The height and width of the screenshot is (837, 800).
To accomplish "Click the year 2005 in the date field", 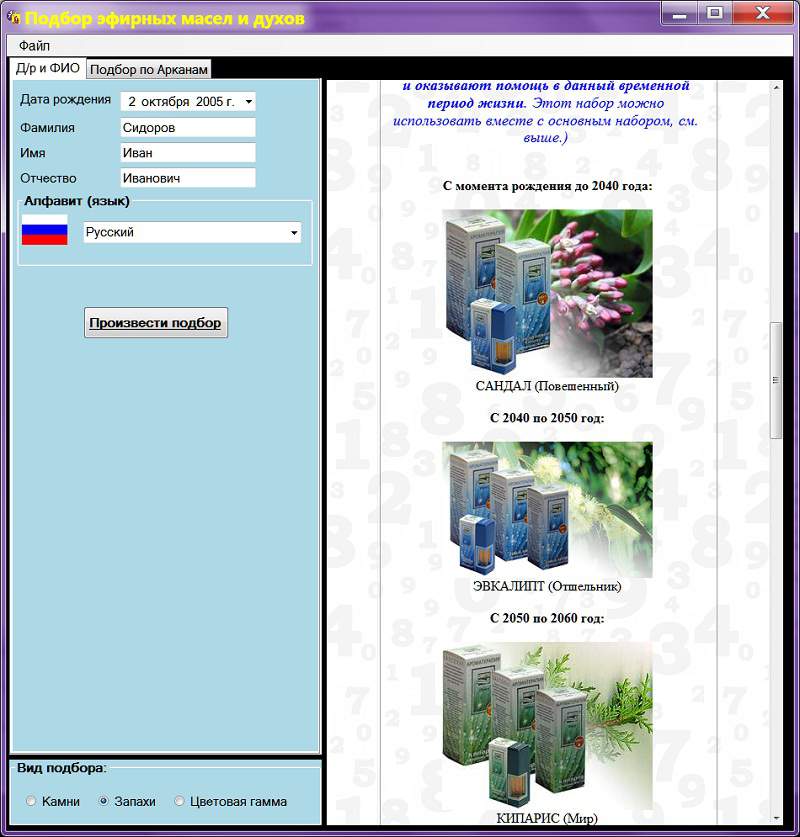I will (209, 101).
